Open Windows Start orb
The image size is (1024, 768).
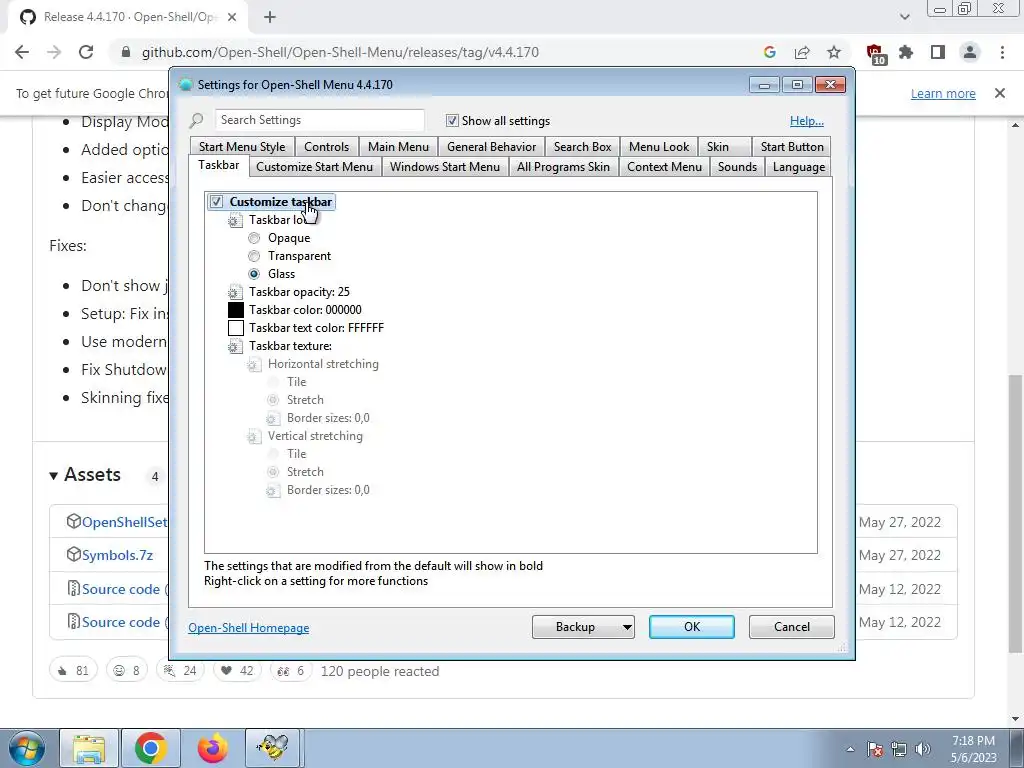click(x=27, y=749)
